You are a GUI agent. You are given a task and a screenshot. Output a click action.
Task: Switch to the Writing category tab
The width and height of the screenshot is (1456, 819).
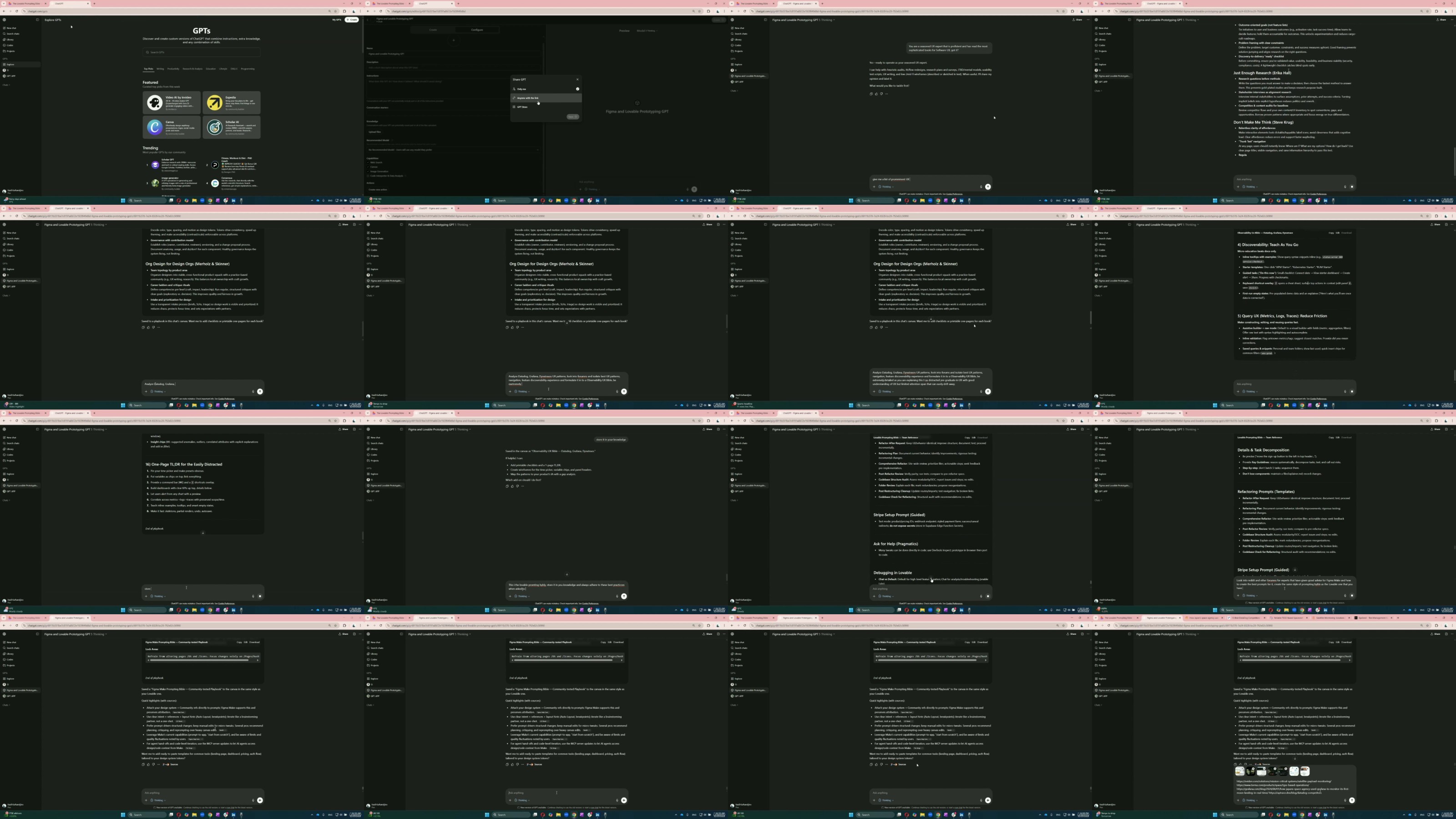(160, 68)
